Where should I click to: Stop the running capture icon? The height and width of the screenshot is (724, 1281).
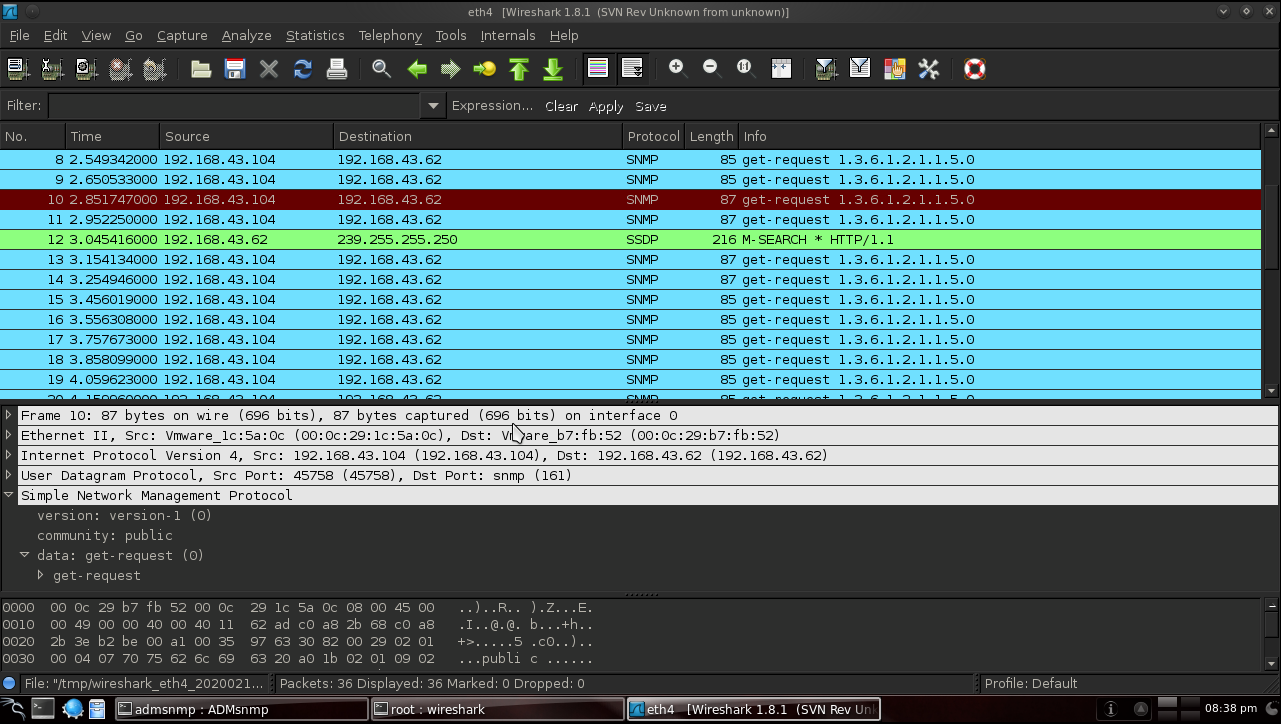(120, 69)
